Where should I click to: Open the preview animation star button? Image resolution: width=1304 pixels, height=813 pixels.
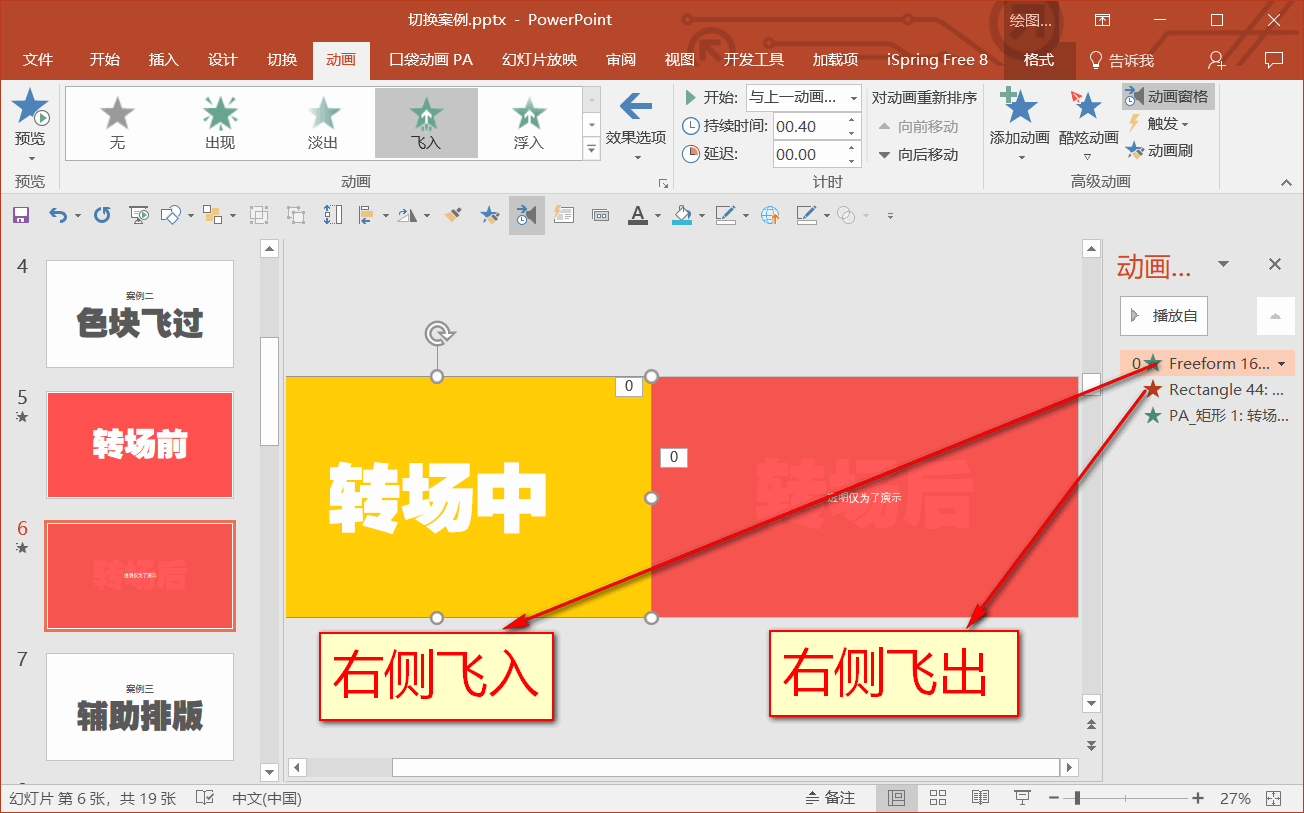30,125
